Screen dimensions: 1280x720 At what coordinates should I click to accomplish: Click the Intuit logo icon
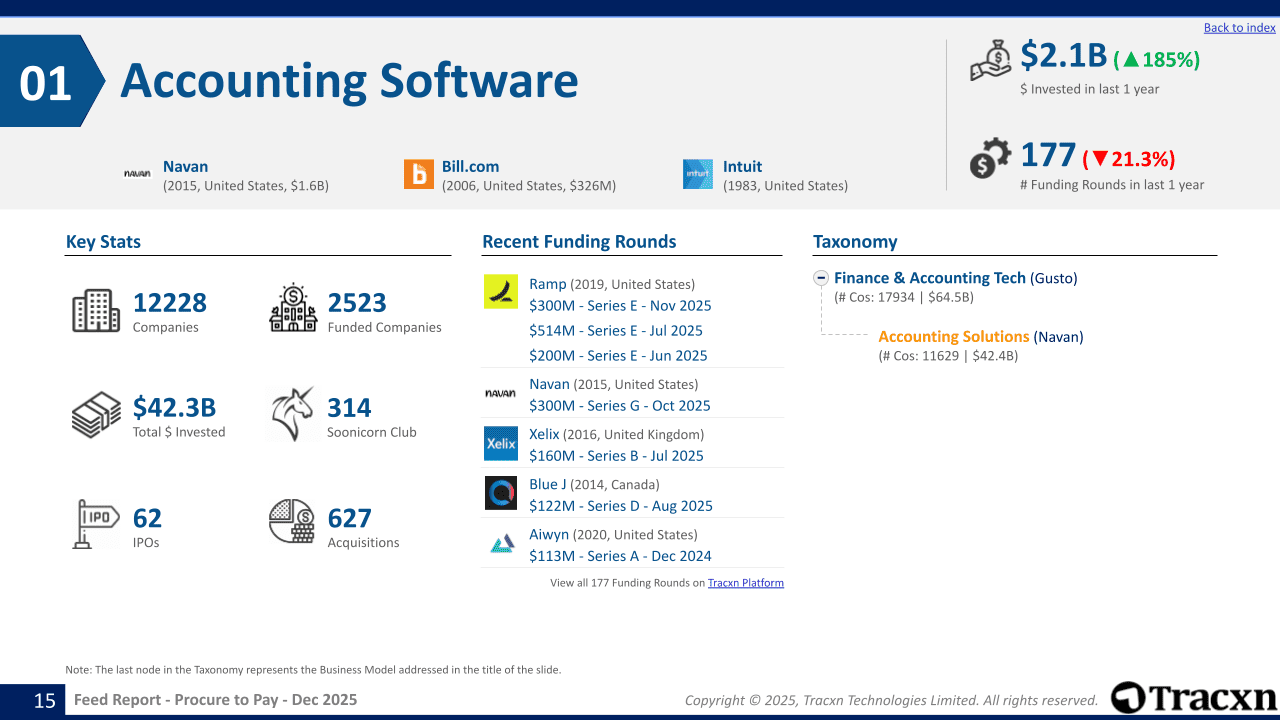698,174
